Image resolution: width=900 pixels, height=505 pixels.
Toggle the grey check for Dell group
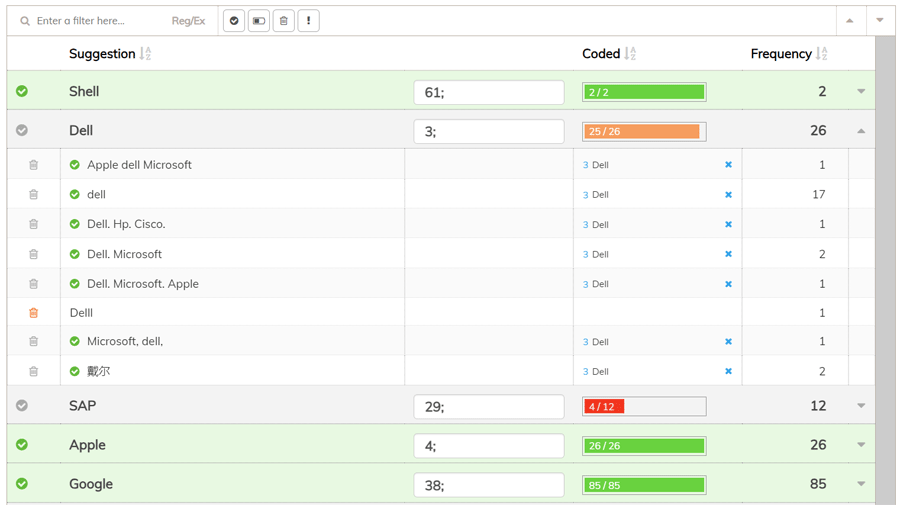22,130
